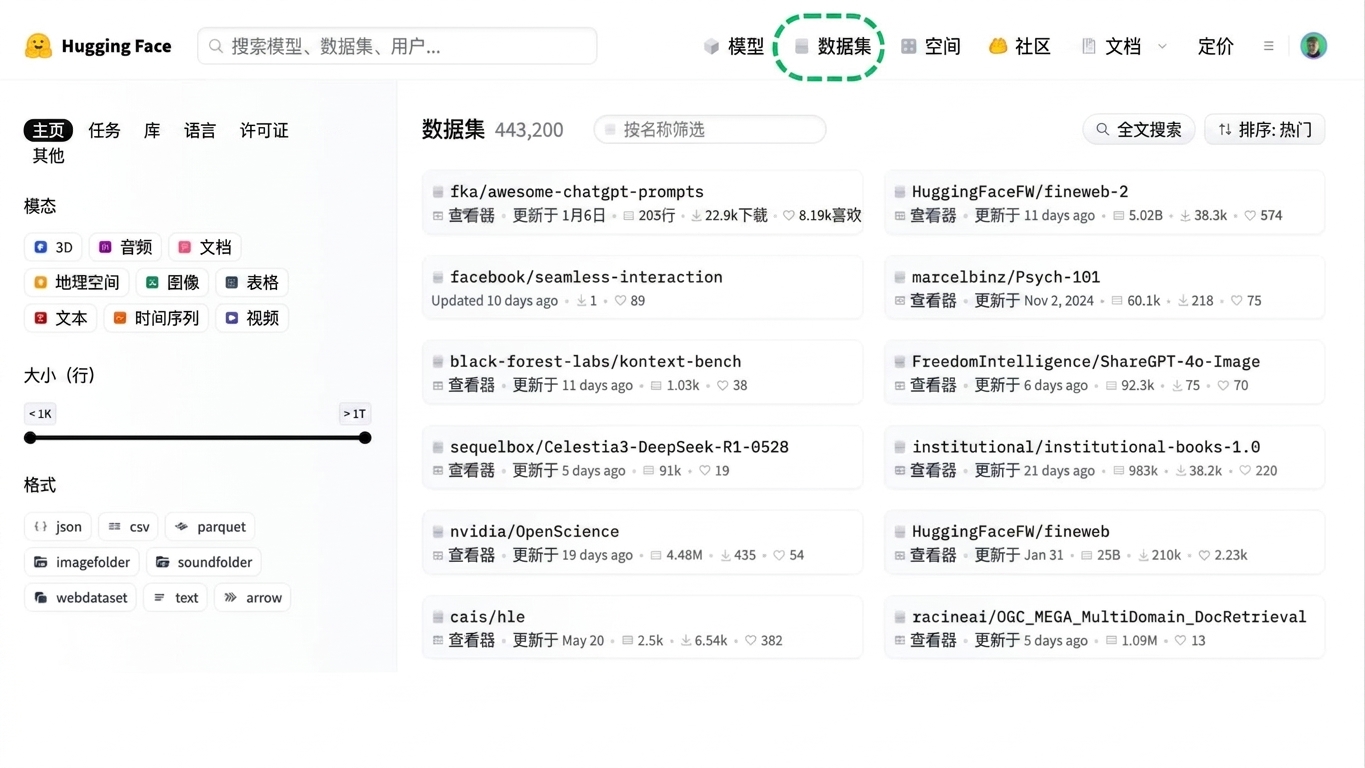1365x768 pixels.
Task: Switch to the 库 filter tab
Action: click(x=152, y=130)
